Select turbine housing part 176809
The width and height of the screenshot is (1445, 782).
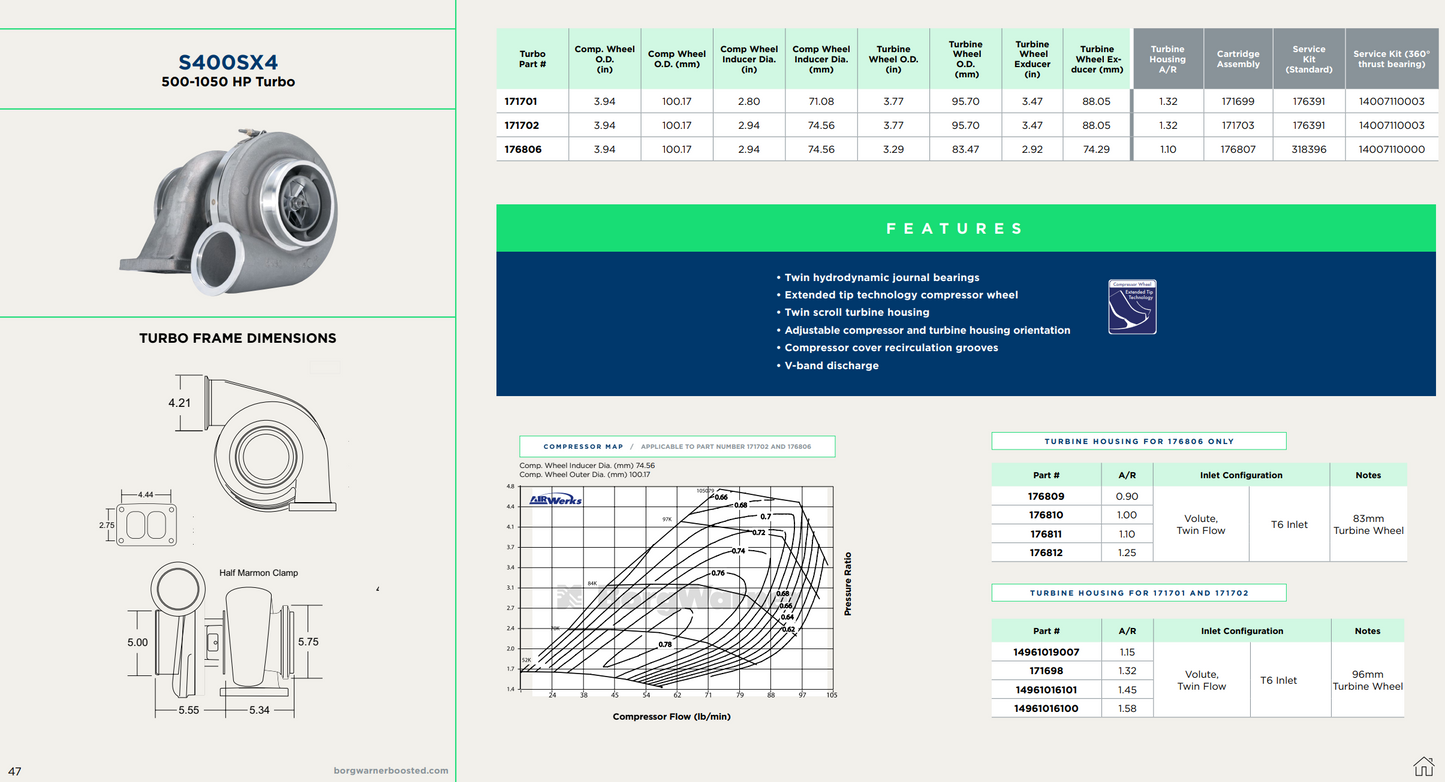[1046, 496]
